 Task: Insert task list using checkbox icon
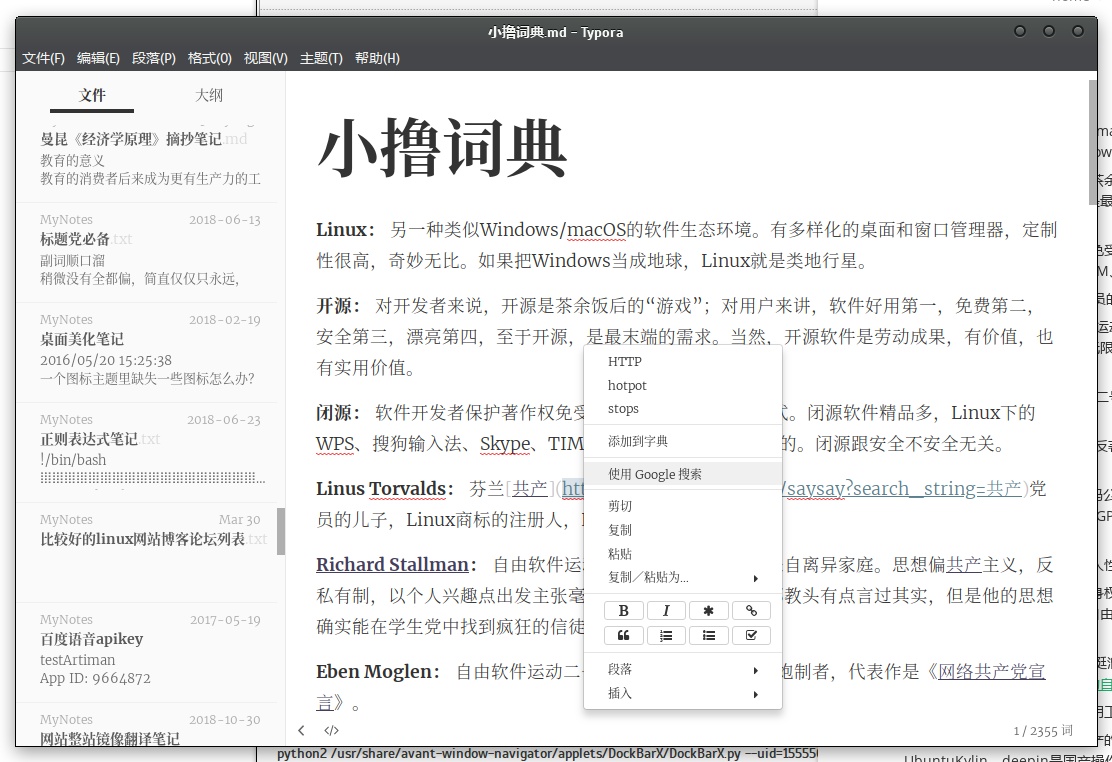click(751, 635)
